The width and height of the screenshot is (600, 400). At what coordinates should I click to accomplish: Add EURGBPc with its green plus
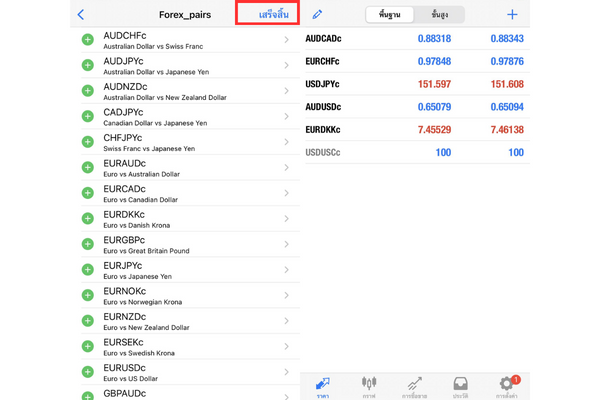click(88, 244)
